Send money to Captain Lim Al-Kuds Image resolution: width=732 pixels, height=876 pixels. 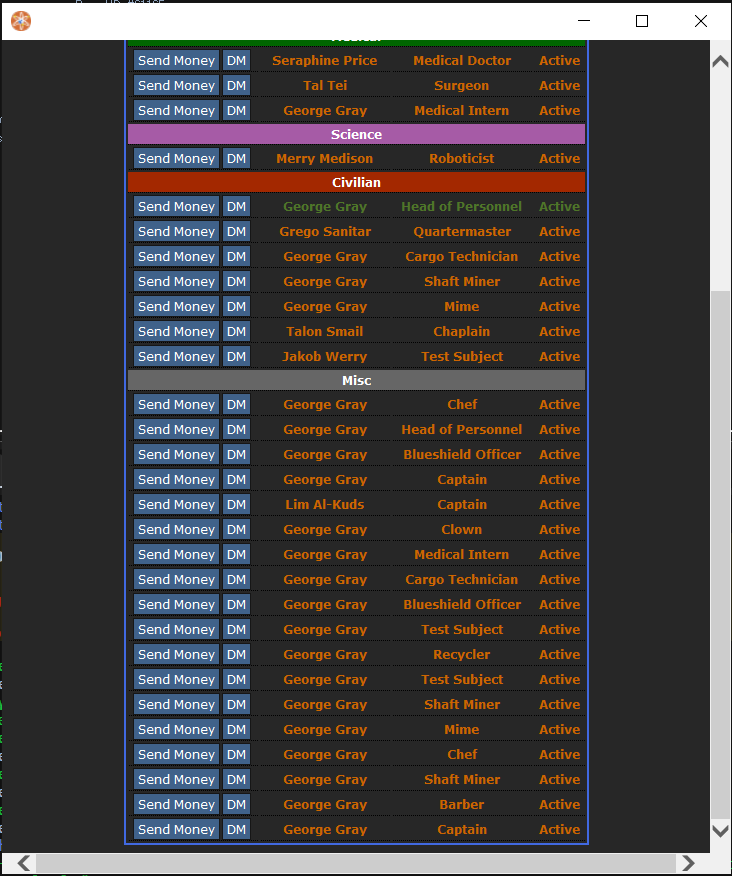coord(176,505)
